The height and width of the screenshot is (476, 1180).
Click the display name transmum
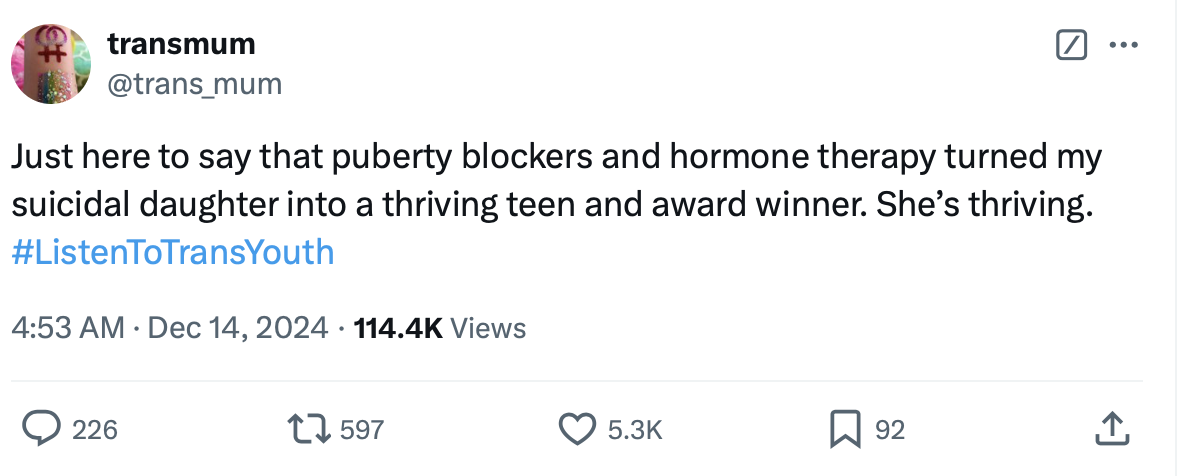click(181, 44)
